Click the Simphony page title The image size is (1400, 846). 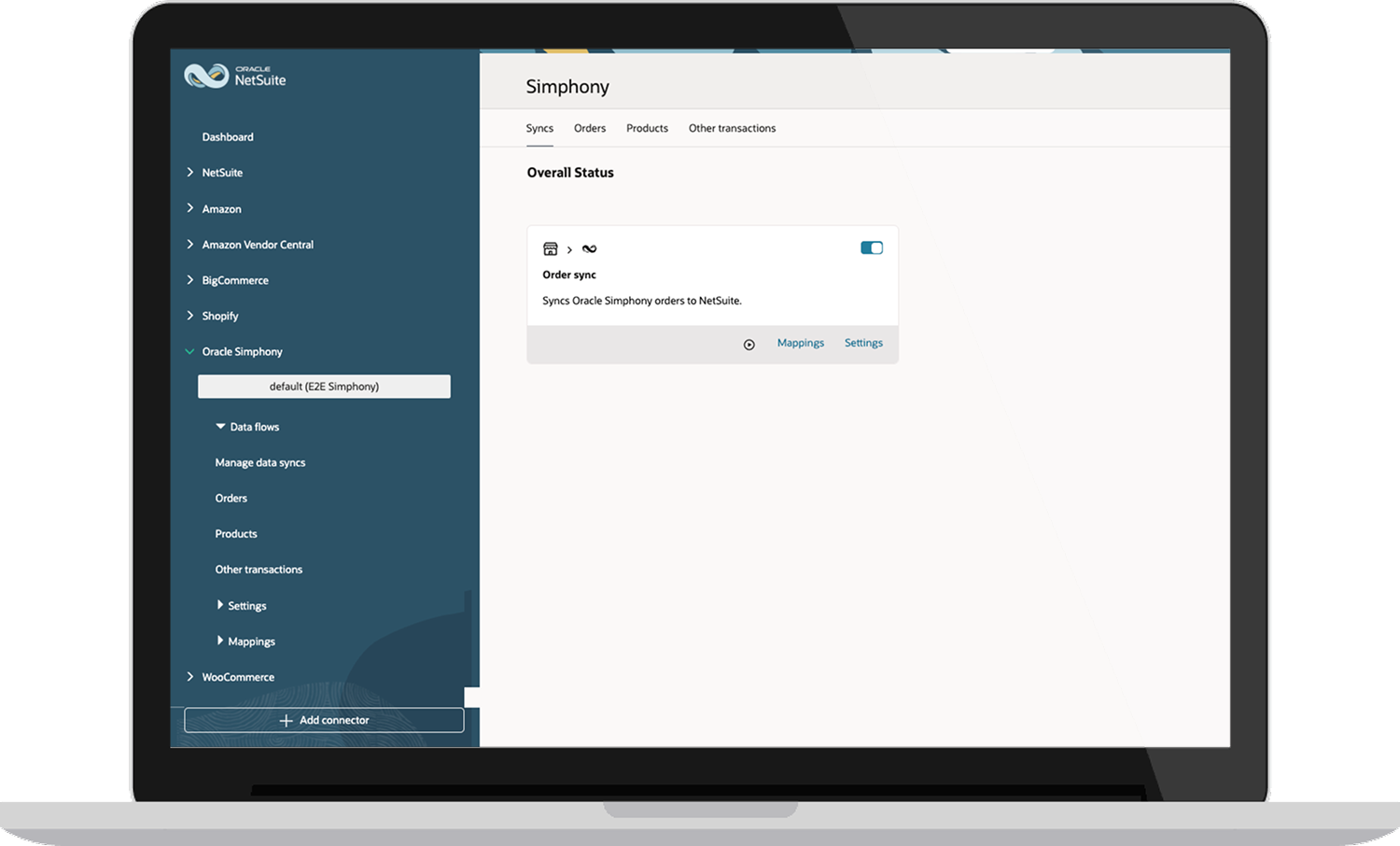[x=567, y=87]
